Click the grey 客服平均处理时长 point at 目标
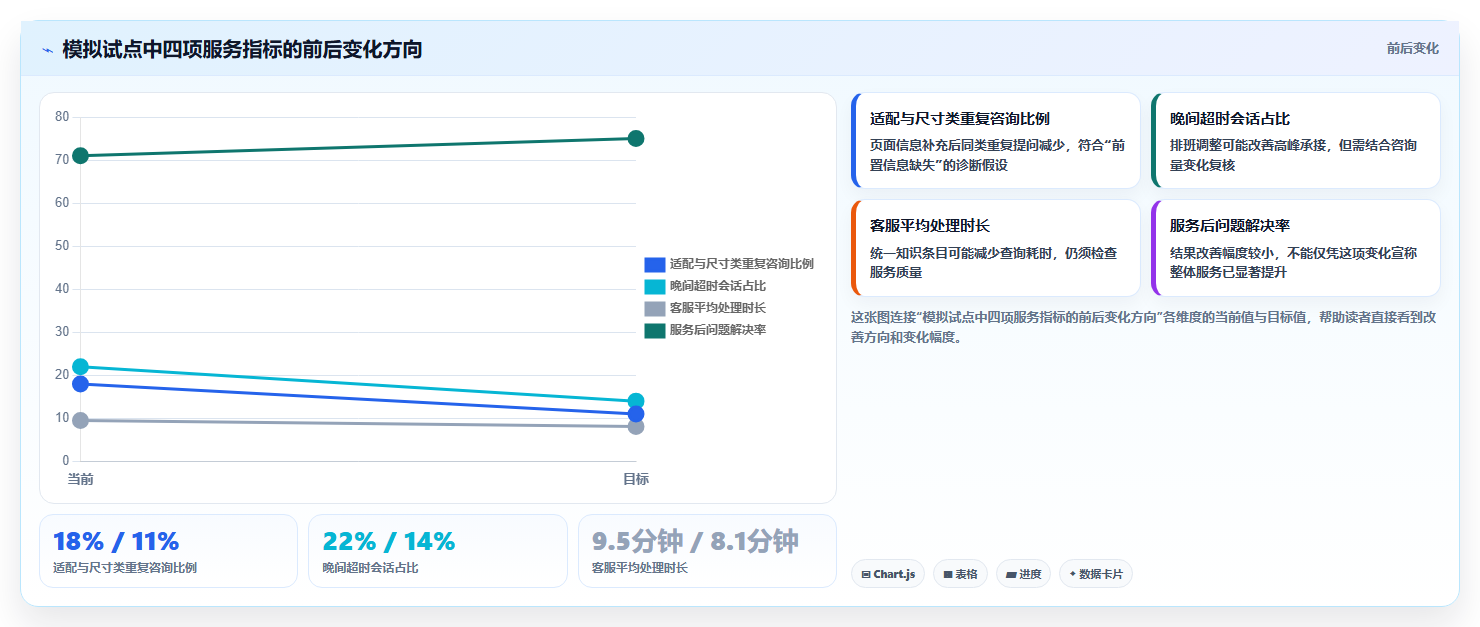The height and width of the screenshot is (627, 1480). coord(636,426)
